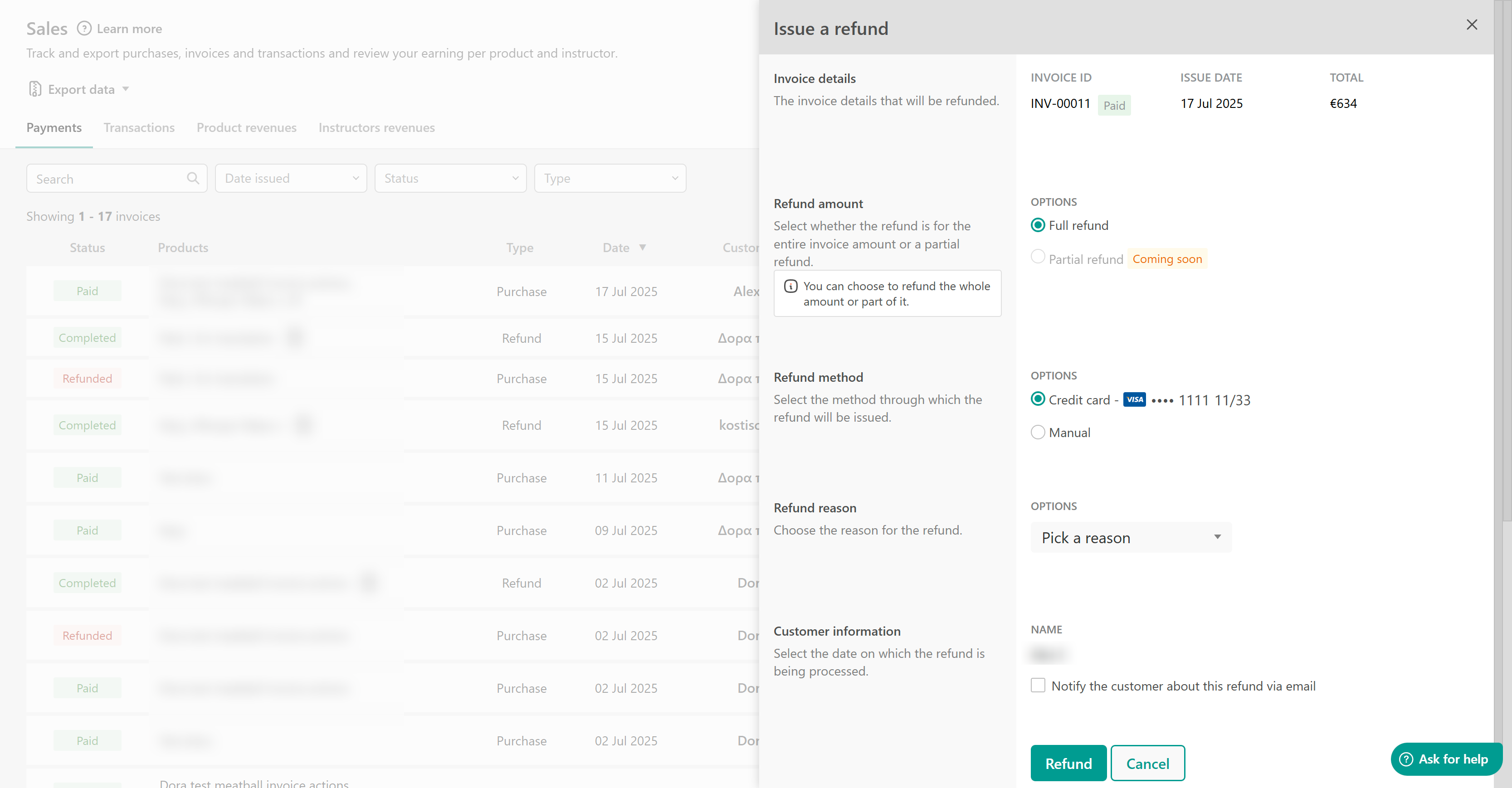This screenshot has height=788, width=1512.
Task: Click the Learn more question mark icon
Action: [x=84, y=28]
